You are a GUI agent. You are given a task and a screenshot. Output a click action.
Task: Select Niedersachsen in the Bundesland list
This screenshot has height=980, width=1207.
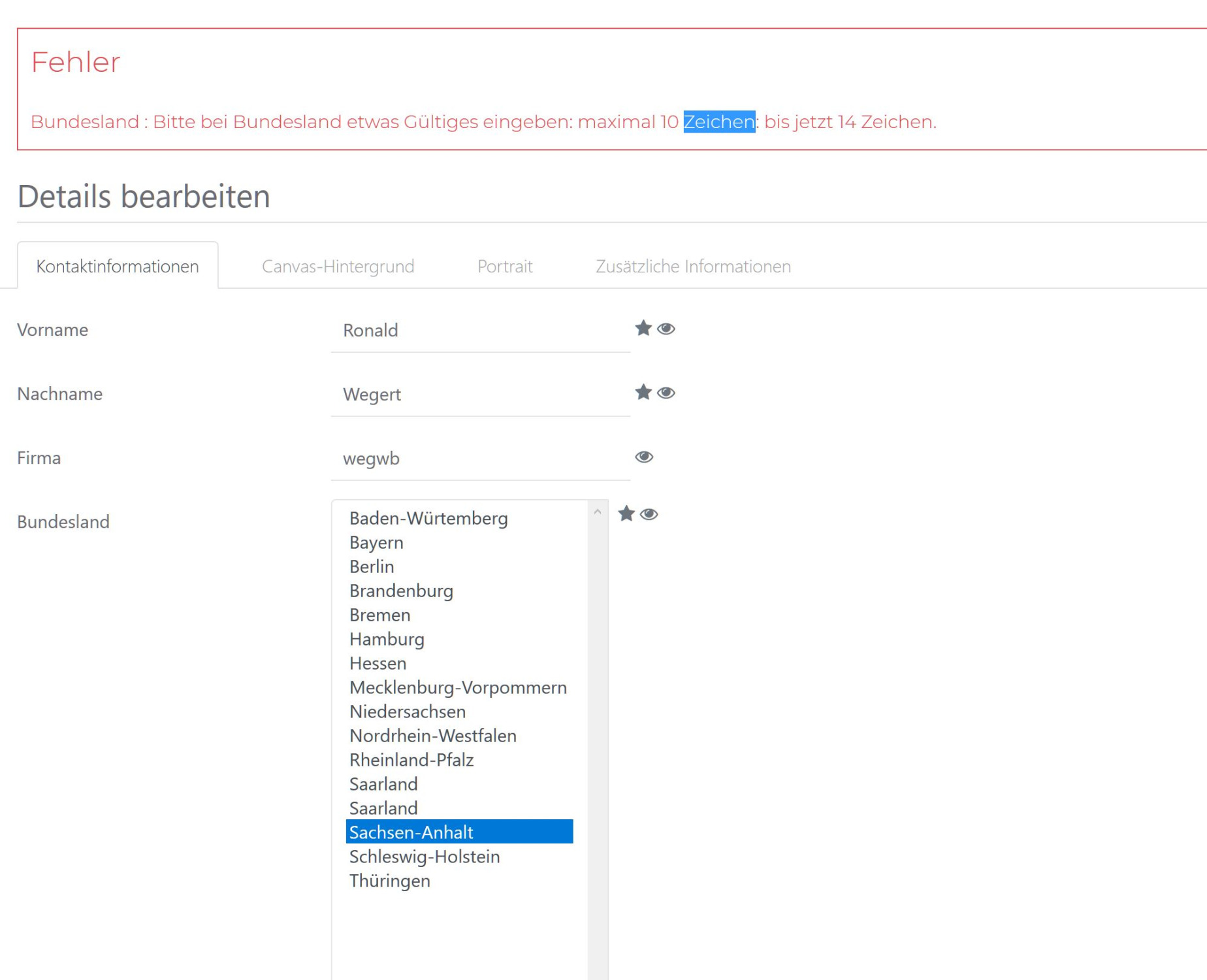pyautogui.click(x=459, y=711)
